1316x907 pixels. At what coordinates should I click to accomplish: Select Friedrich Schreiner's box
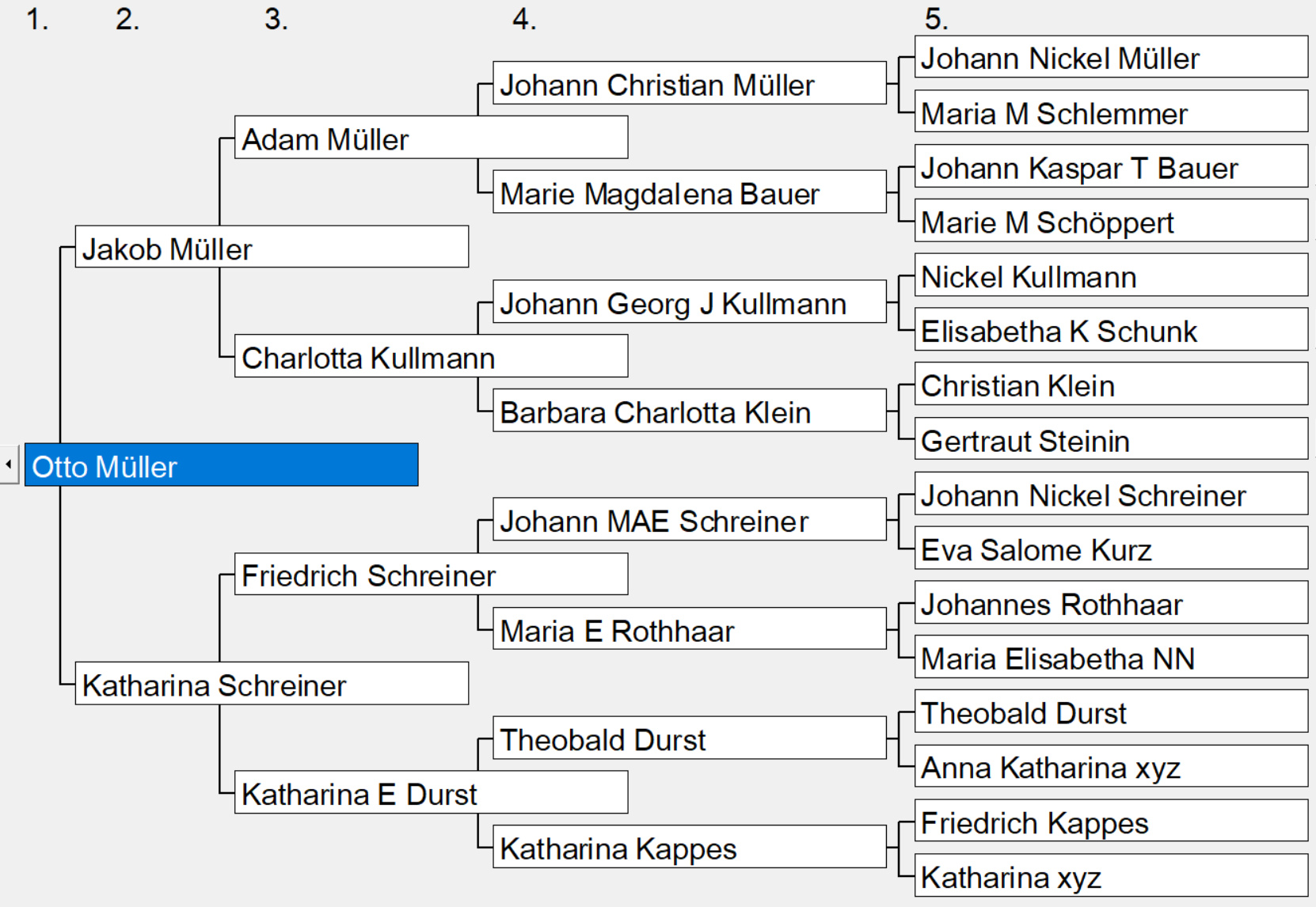(x=432, y=574)
